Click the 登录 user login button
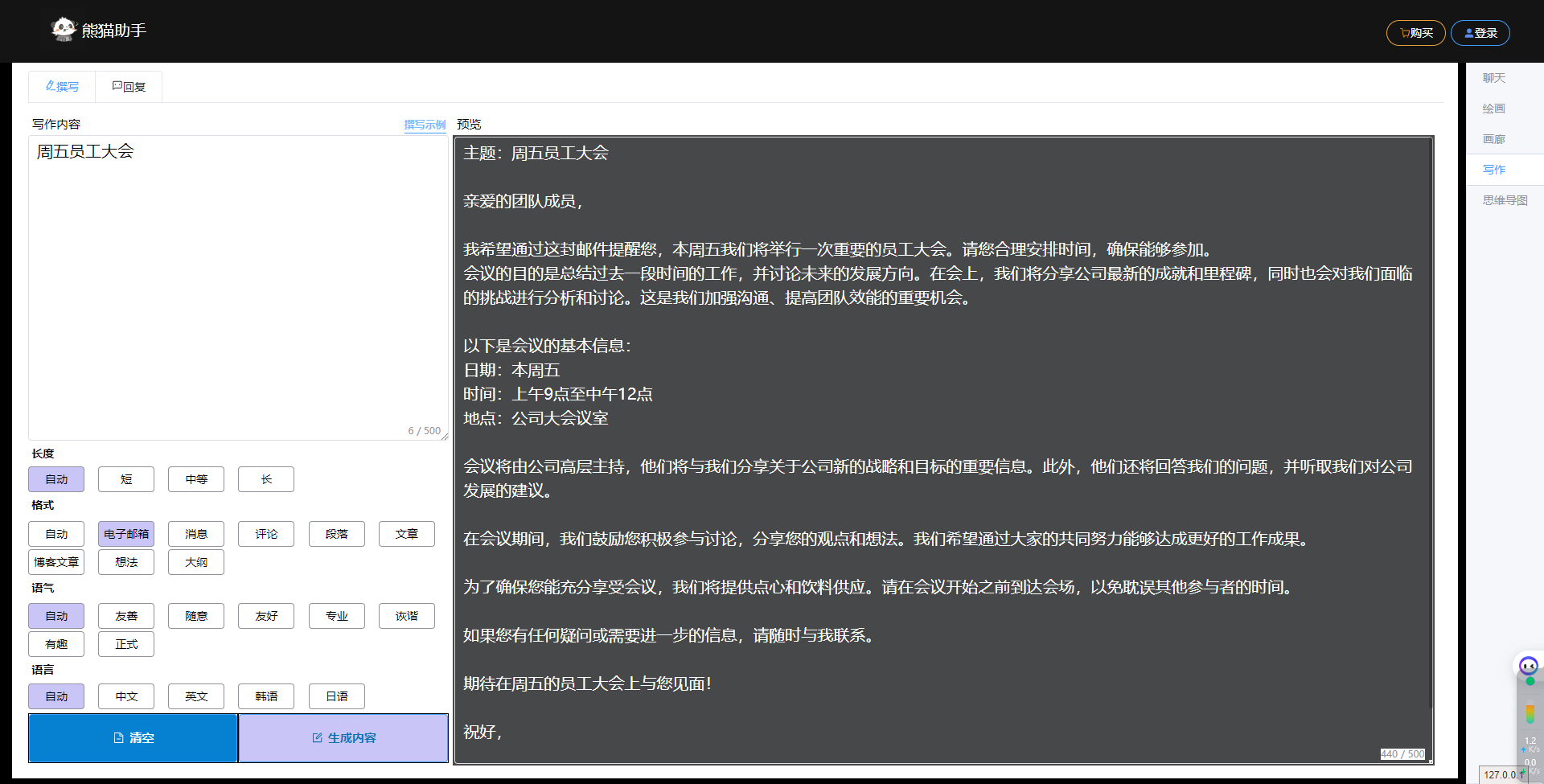Viewport: 1544px width, 784px height. [x=1480, y=33]
